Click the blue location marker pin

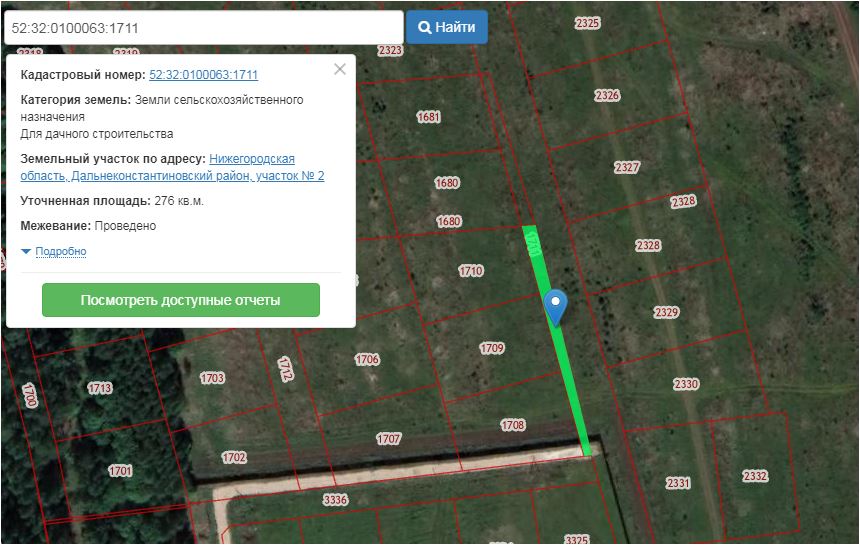(x=554, y=304)
